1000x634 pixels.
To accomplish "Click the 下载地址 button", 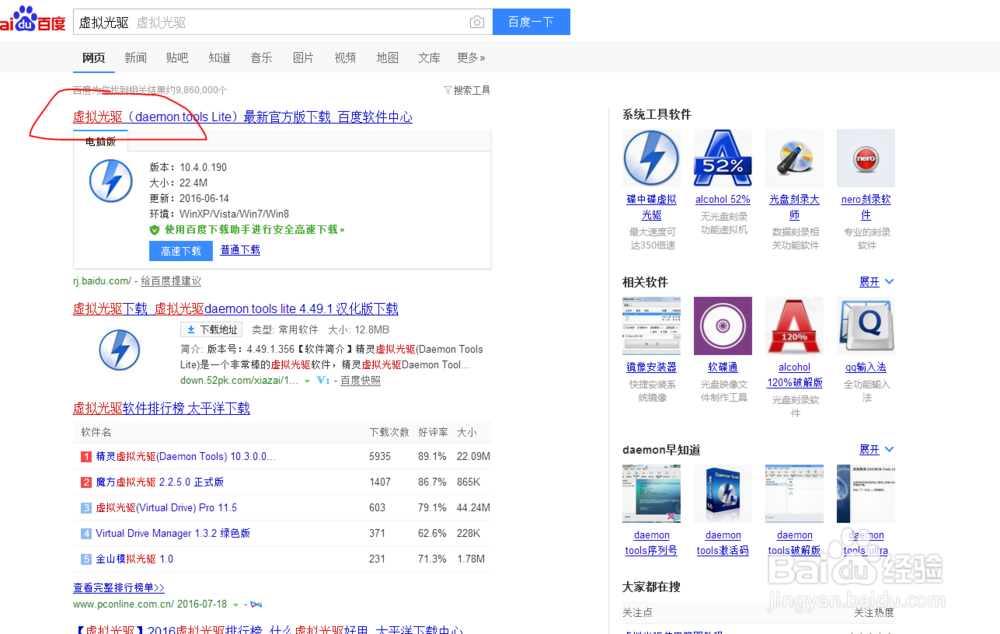I will (x=212, y=330).
